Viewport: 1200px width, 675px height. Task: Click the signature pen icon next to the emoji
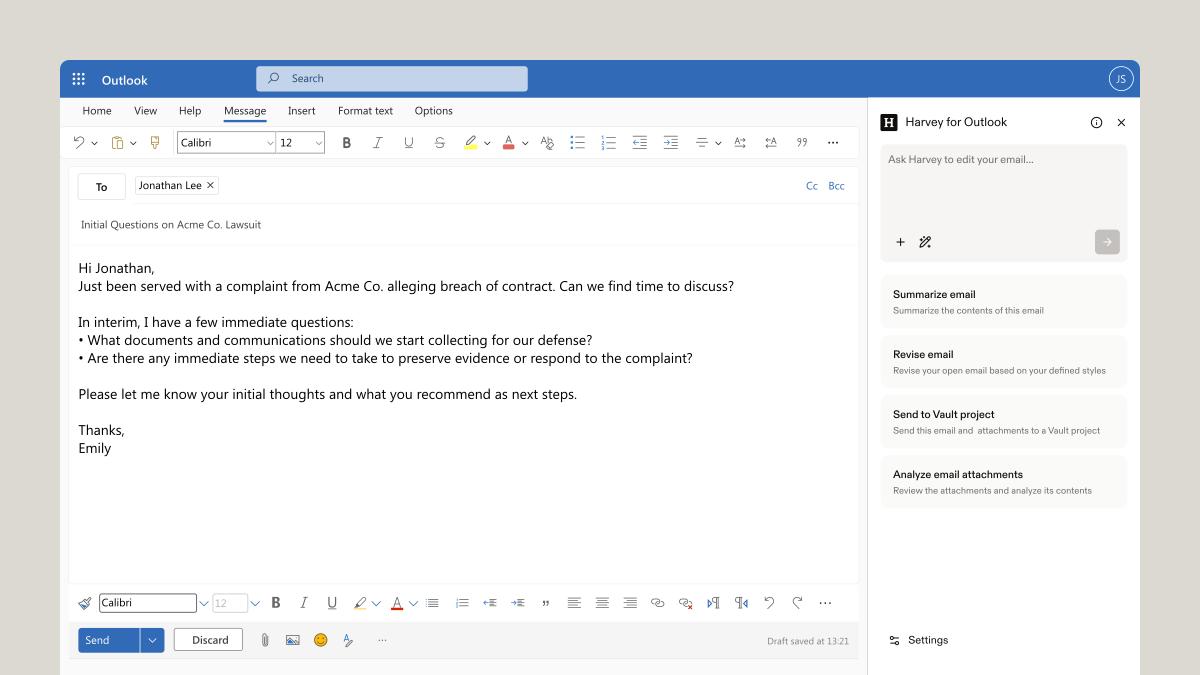coord(348,640)
